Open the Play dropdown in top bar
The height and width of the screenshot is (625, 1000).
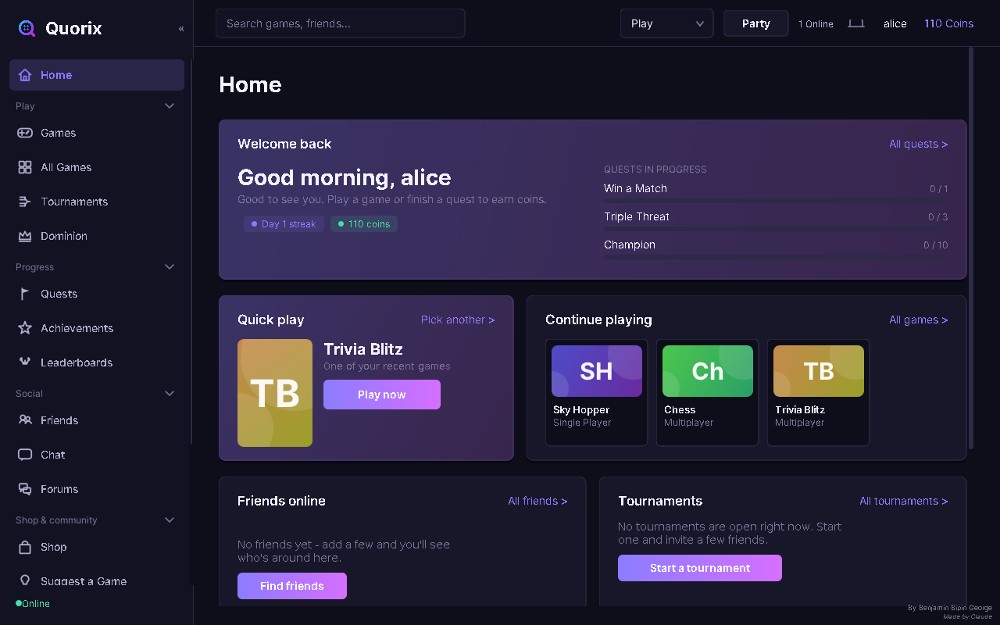click(x=666, y=24)
